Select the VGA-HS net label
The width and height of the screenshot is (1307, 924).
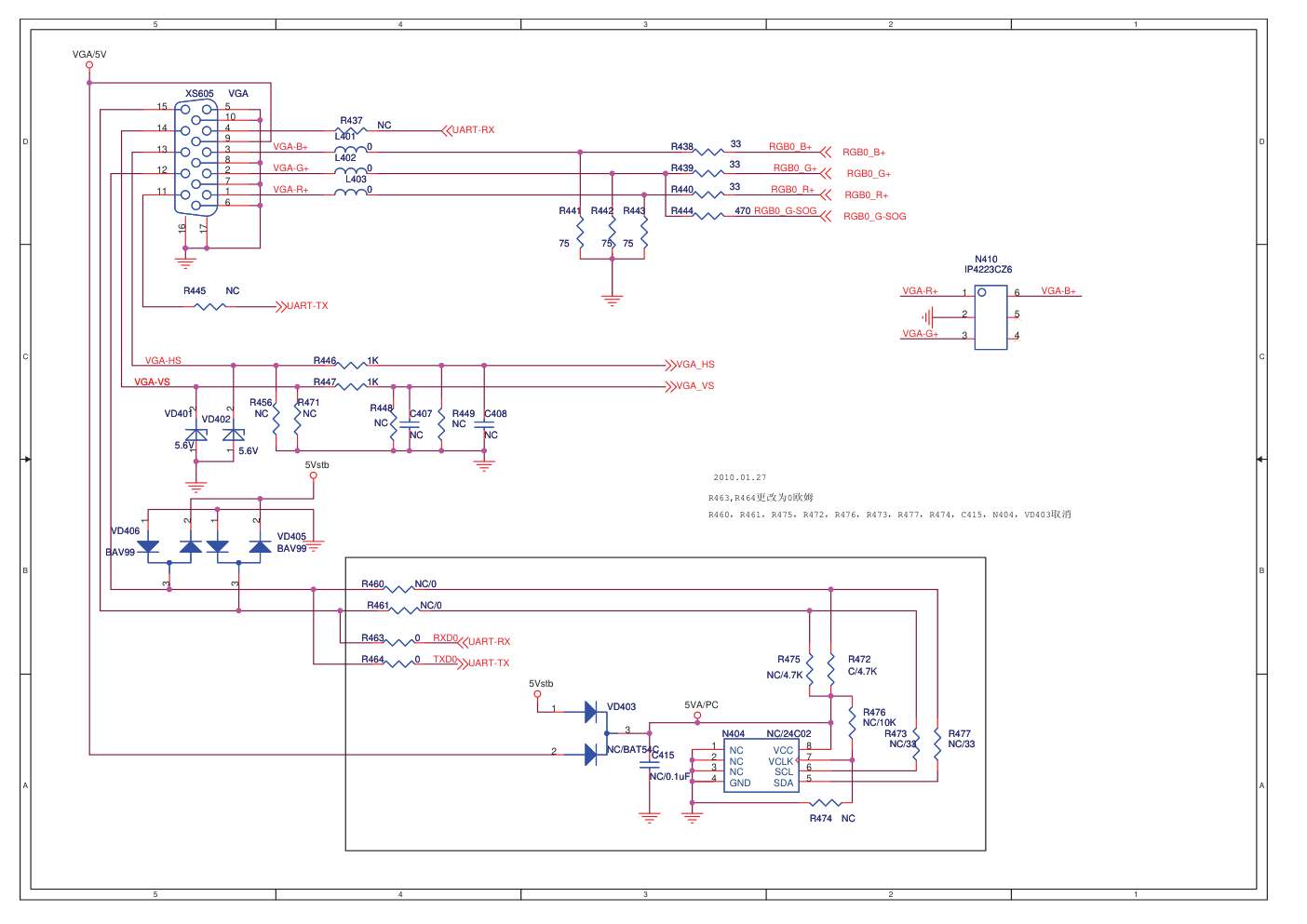(163, 361)
